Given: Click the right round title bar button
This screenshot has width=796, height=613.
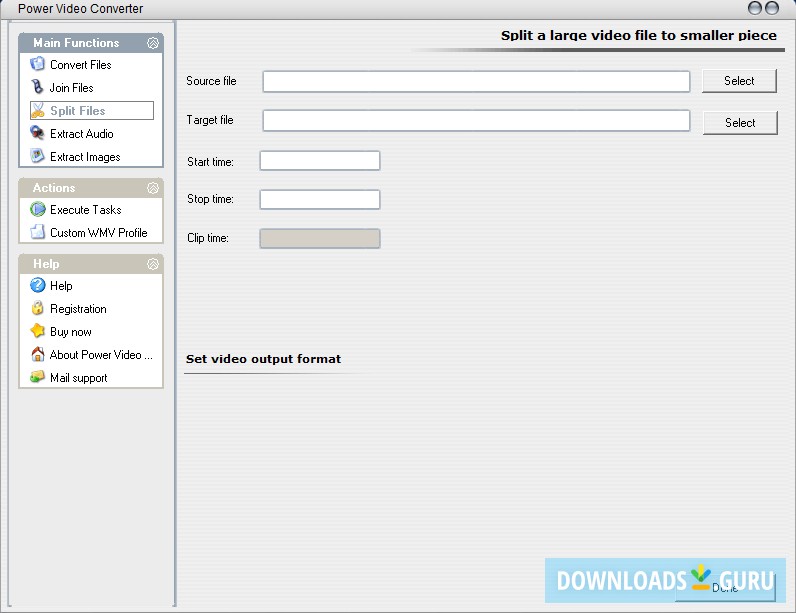Looking at the screenshot, I should pos(772,8).
